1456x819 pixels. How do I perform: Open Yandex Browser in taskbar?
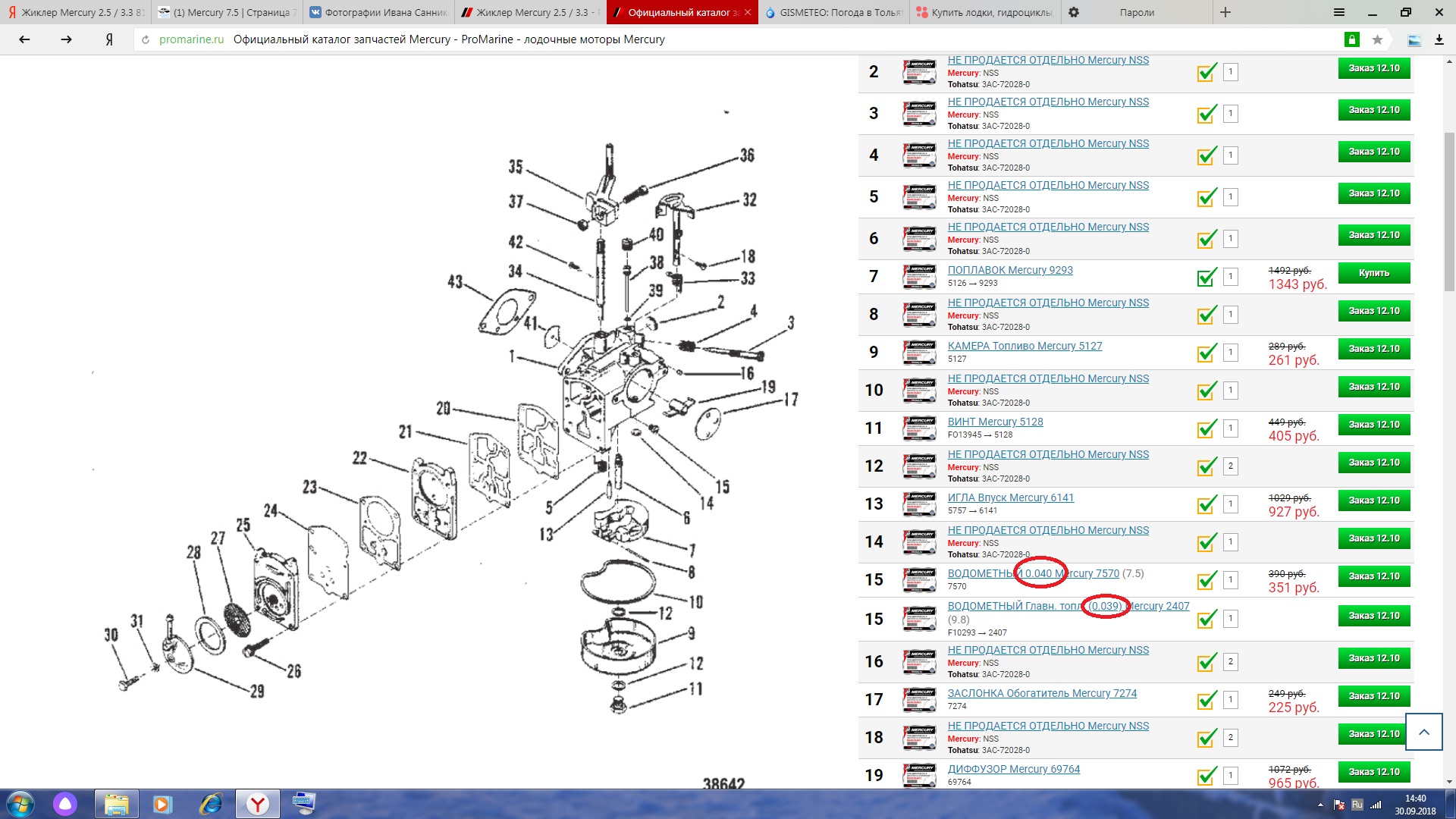258,804
